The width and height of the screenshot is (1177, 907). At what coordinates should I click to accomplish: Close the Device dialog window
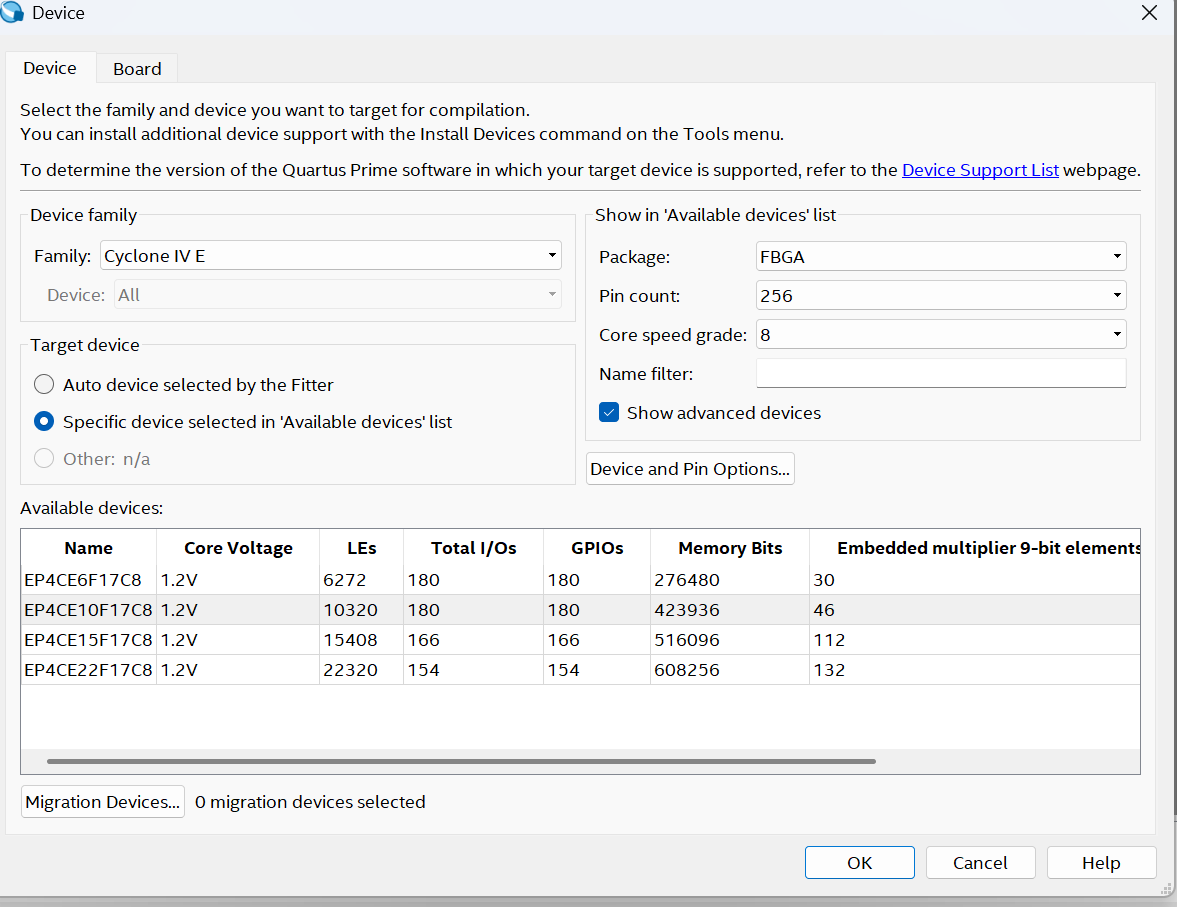coord(1148,13)
